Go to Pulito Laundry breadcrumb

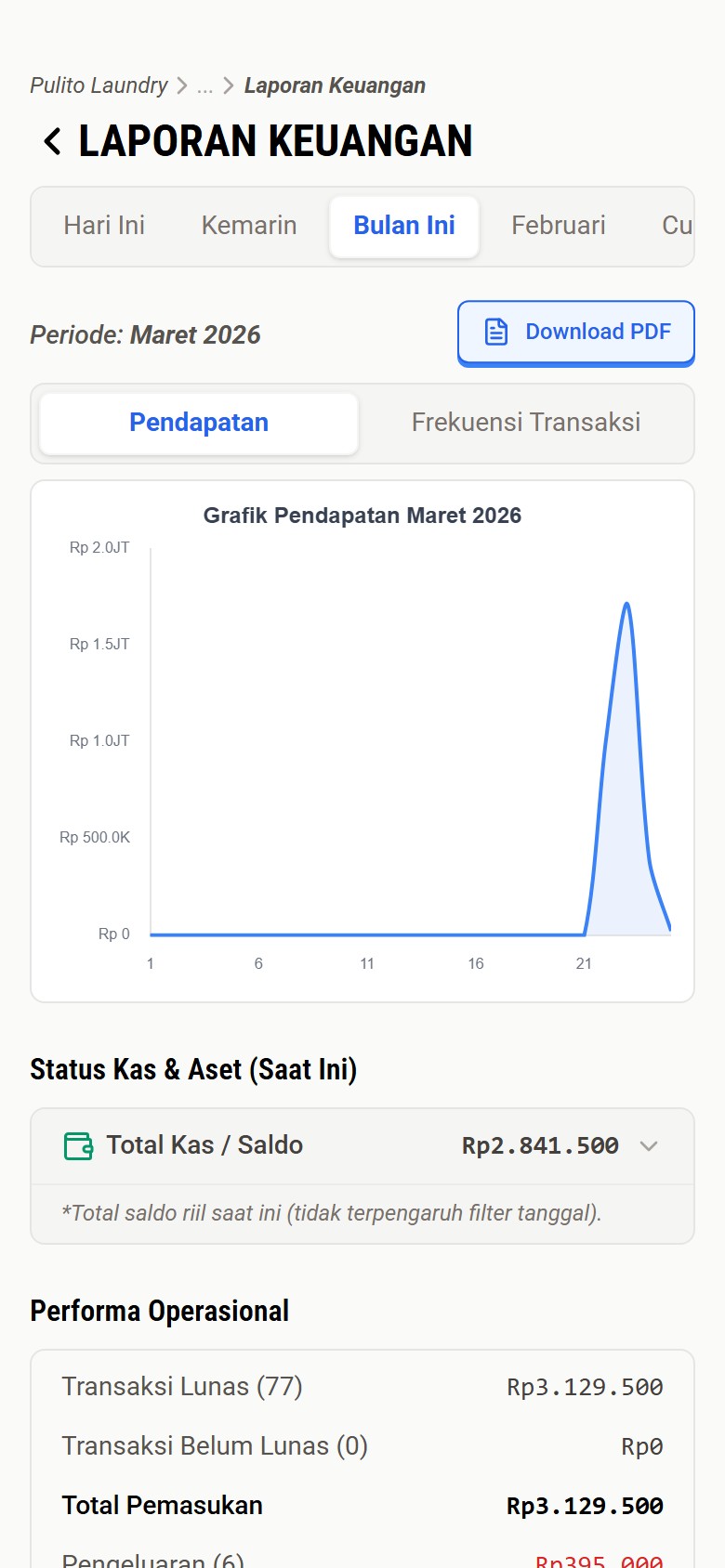99,85
